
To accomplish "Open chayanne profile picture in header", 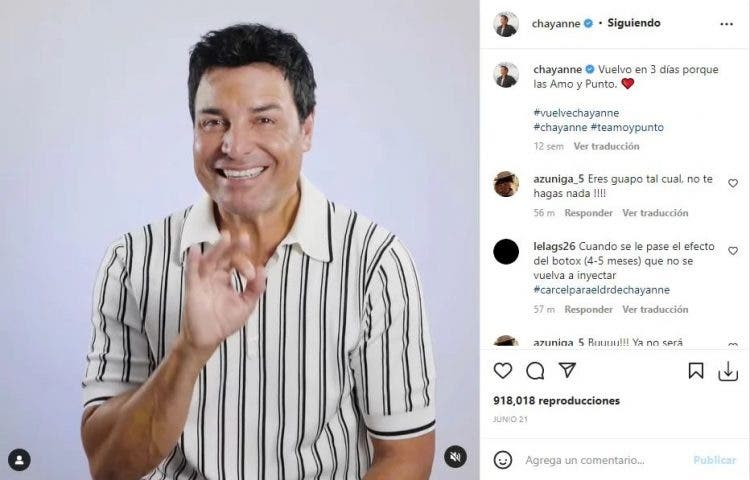I will pos(506,24).
